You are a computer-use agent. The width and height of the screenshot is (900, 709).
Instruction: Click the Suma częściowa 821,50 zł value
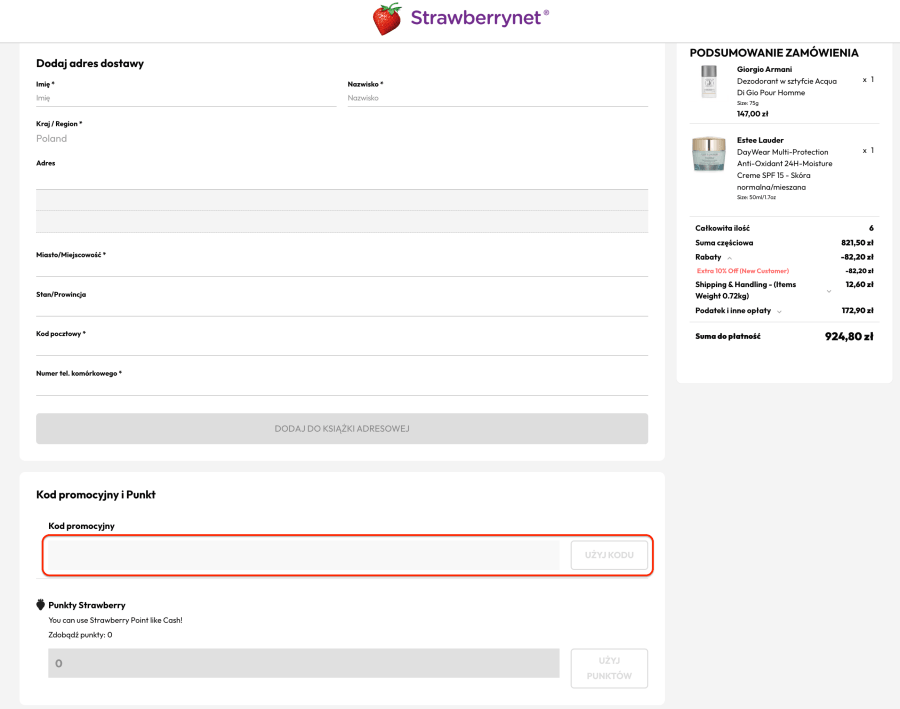[857, 243]
